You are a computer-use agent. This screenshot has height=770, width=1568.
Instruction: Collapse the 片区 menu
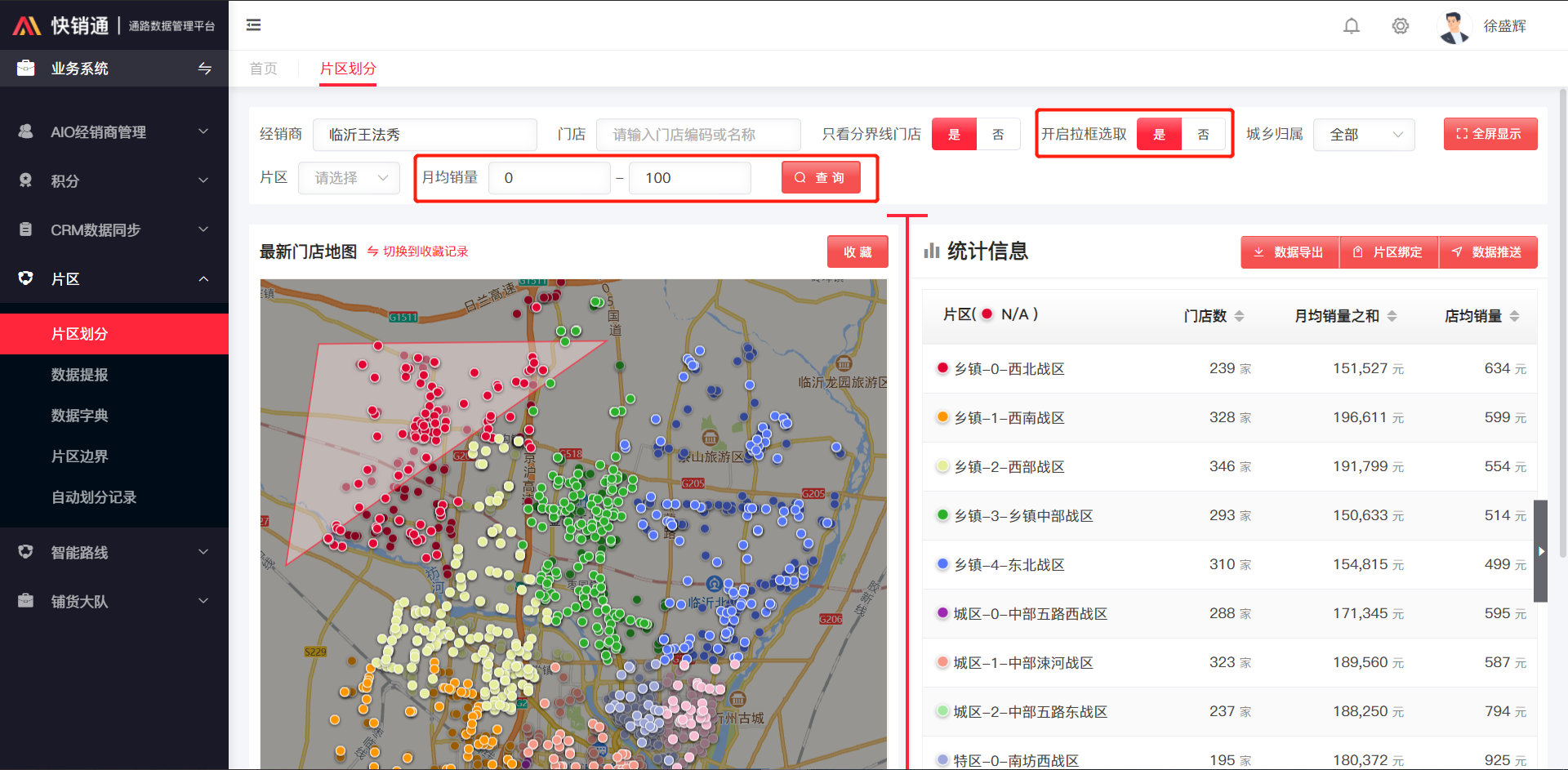(203, 278)
